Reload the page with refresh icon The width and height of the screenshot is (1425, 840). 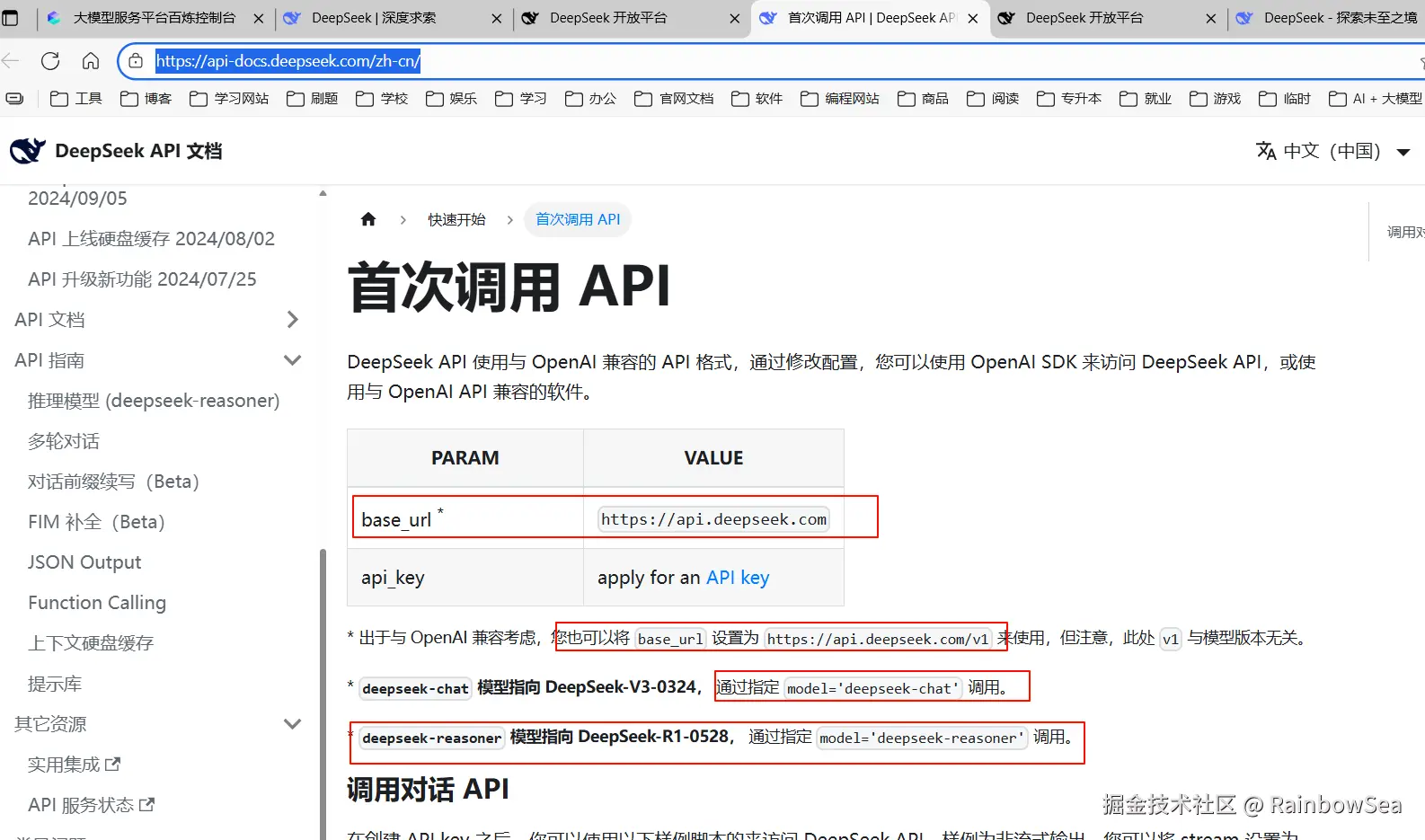click(50, 61)
